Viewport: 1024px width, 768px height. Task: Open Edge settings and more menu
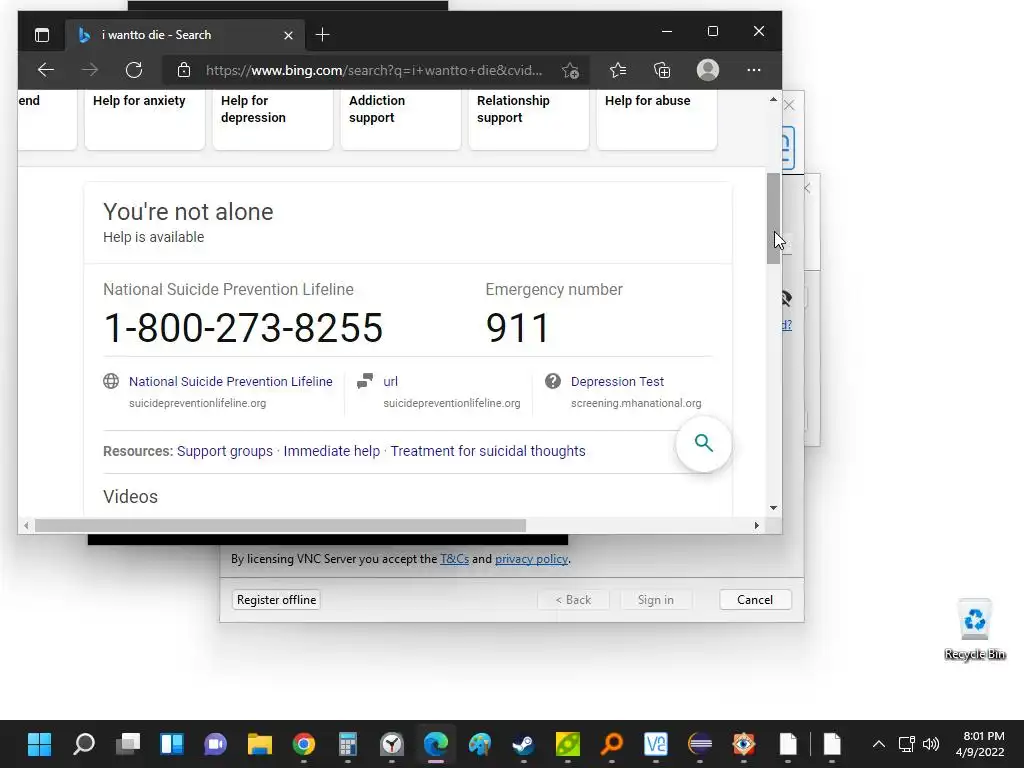tap(754, 70)
